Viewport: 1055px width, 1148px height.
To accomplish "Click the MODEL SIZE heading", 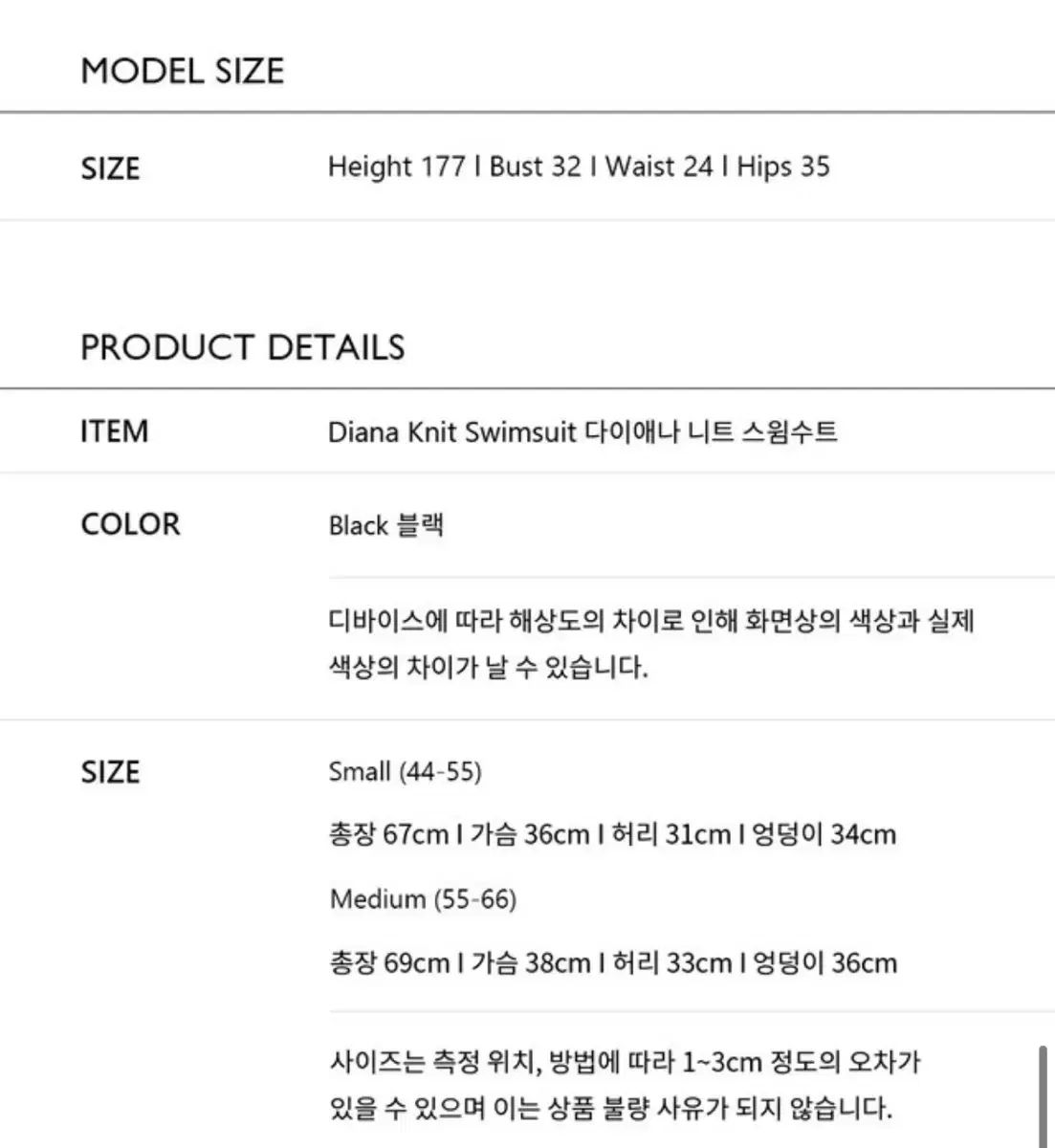I will (183, 71).
